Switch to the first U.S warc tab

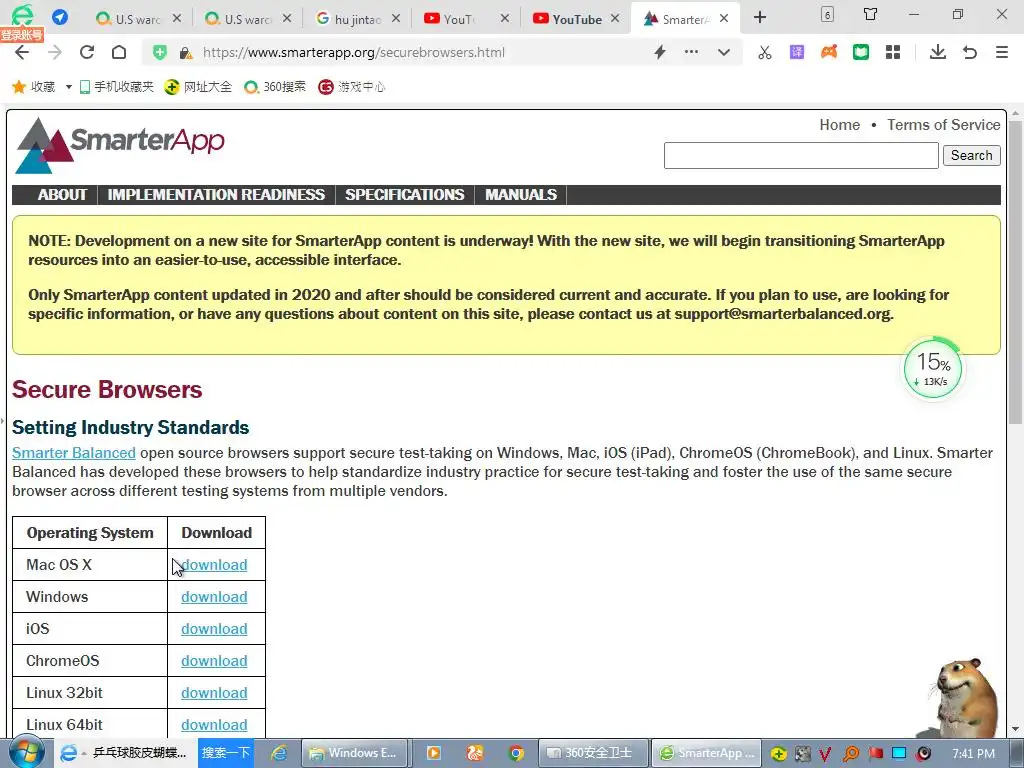138,19
